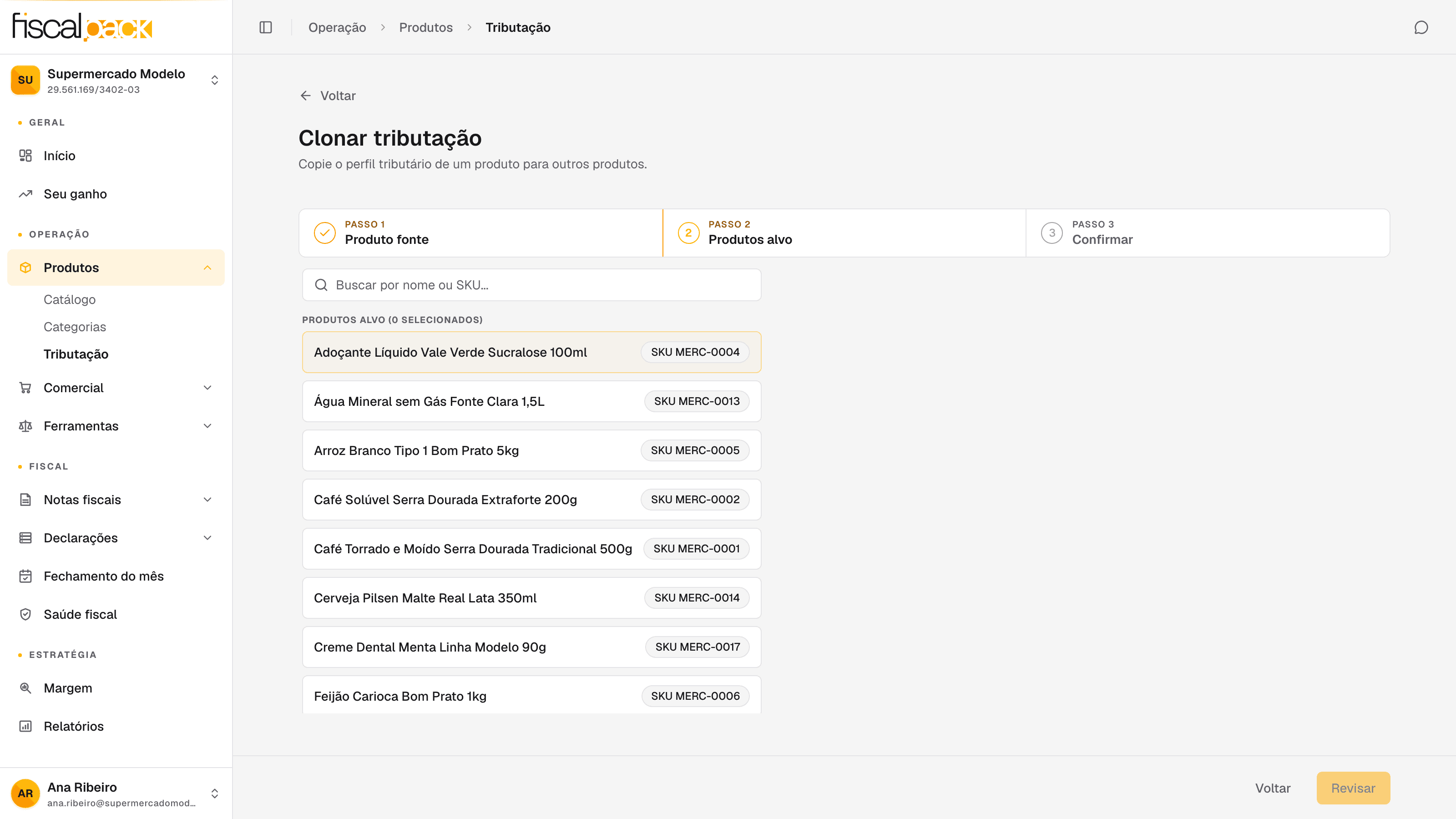Click the Passo 1 checkmark circle
Image resolution: width=1456 pixels, height=819 pixels.
point(325,233)
